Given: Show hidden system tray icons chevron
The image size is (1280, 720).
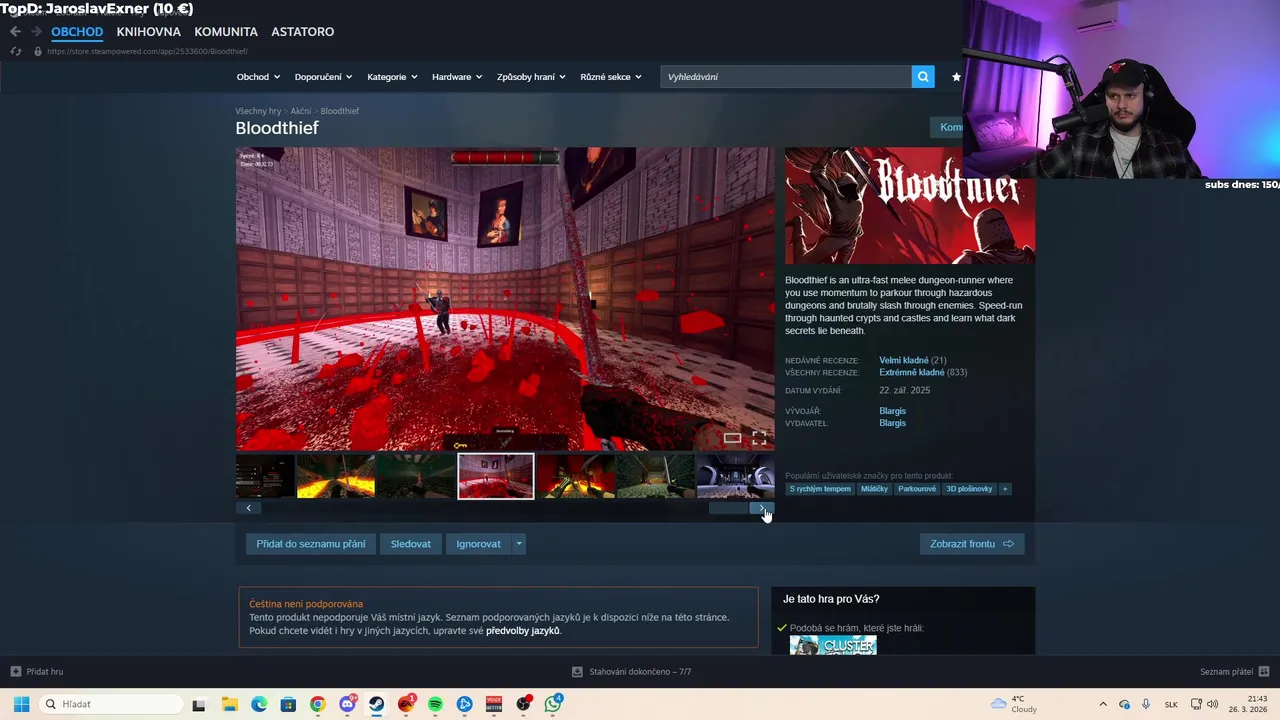Looking at the screenshot, I should click(1103, 704).
